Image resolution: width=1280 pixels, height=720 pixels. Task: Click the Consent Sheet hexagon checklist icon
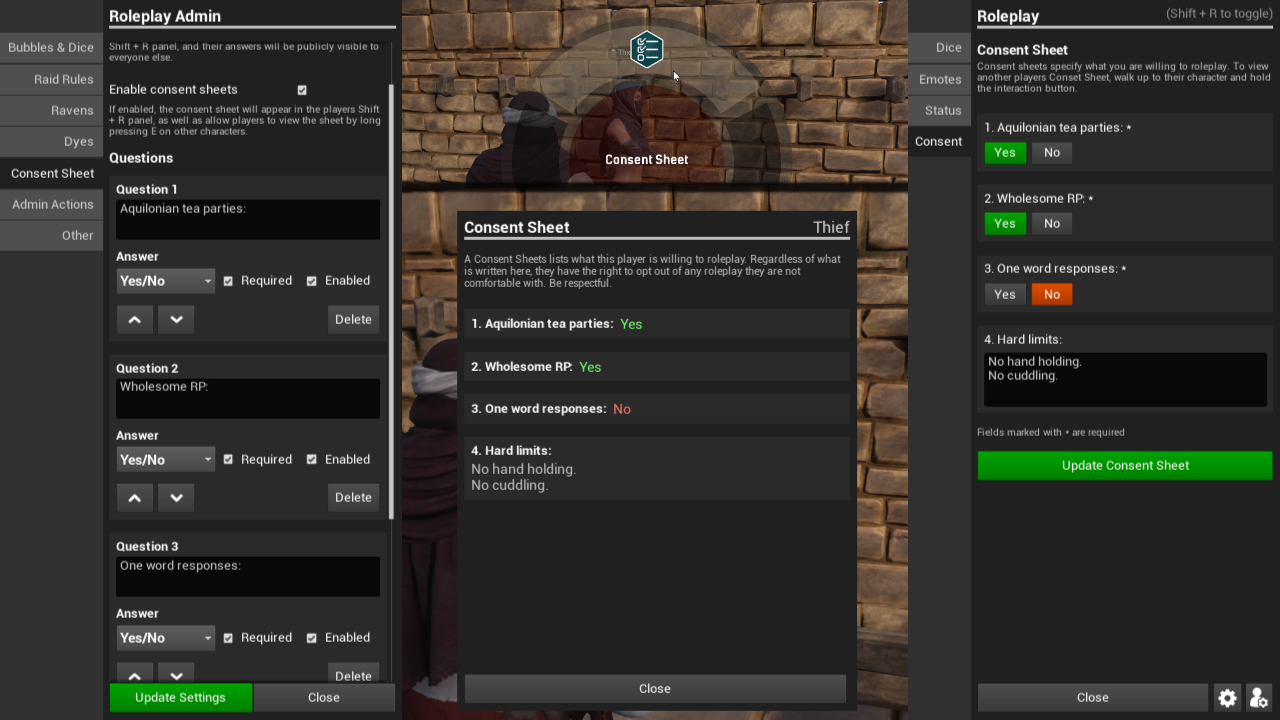click(647, 49)
